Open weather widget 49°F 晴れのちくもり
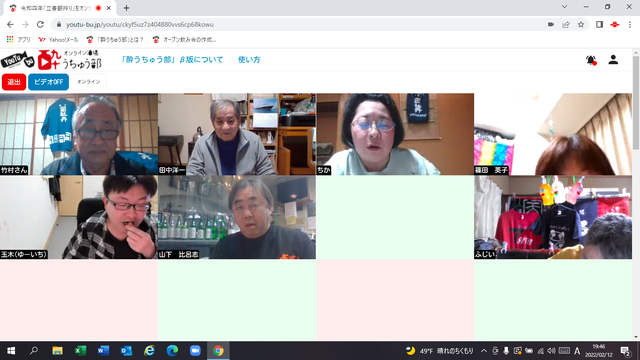The width and height of the screenshot is (640, 360). point(440,351)
